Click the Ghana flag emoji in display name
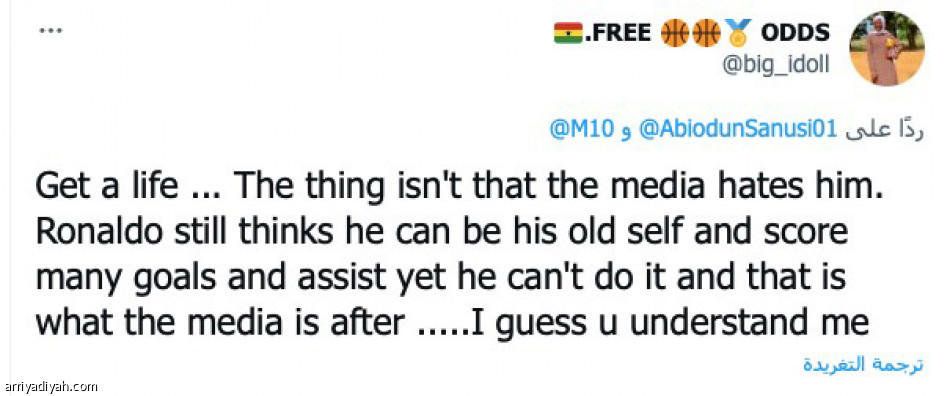The width and height of the screenshot is (950, 396). (x=568, y=33)
